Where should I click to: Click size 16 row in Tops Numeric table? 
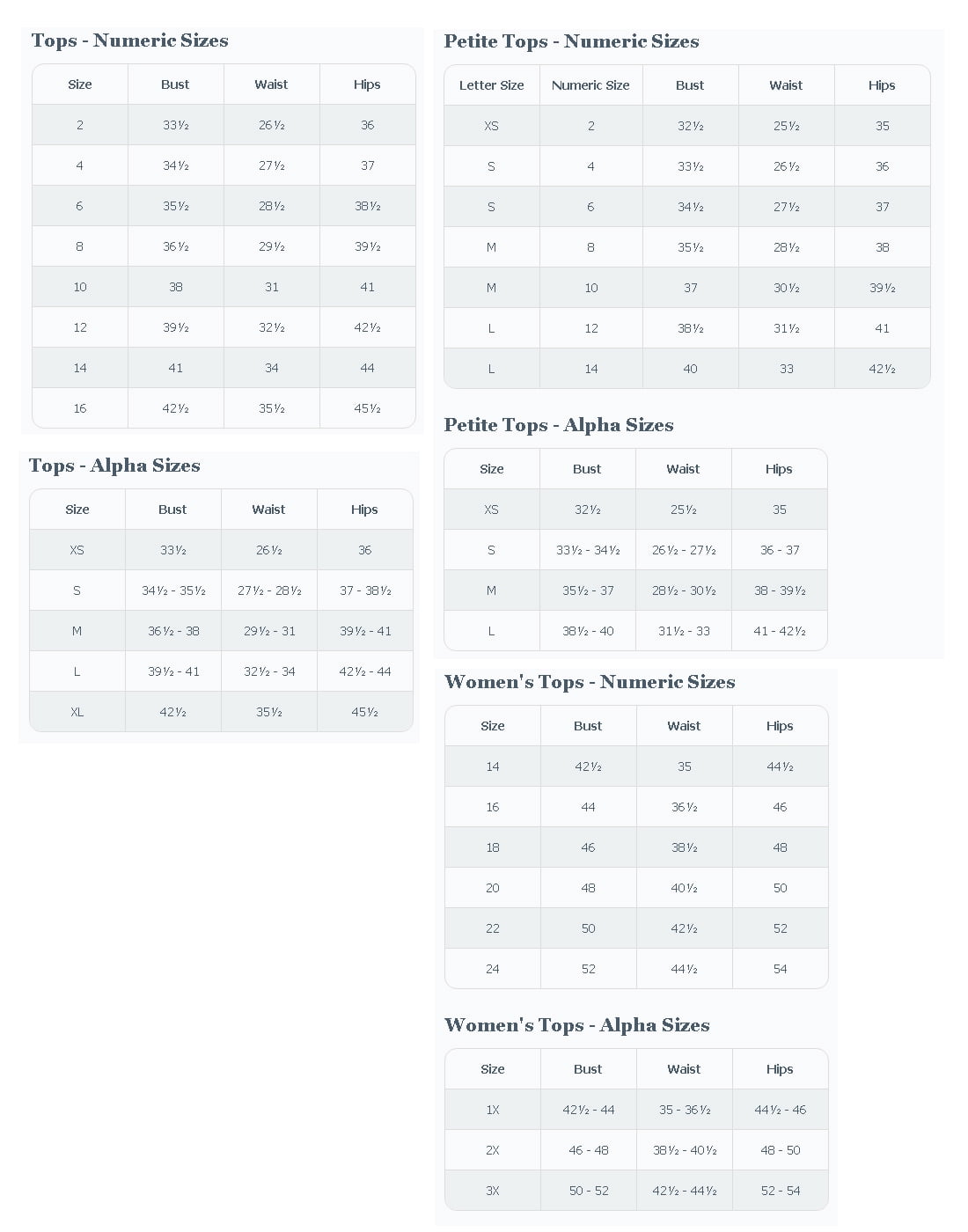pos(224,408)
